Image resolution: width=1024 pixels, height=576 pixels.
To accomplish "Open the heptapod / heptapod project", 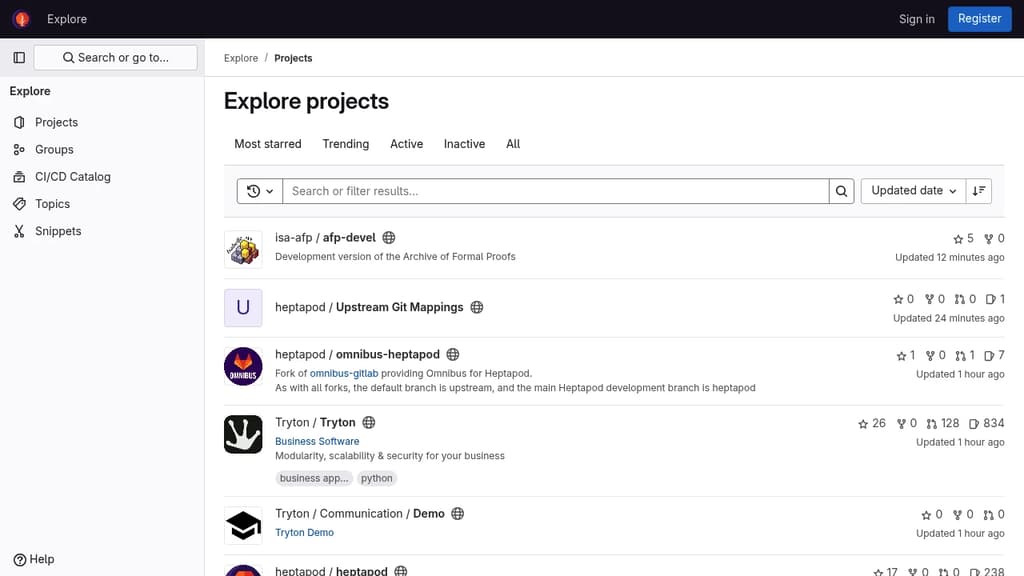I will click(331, 571).
